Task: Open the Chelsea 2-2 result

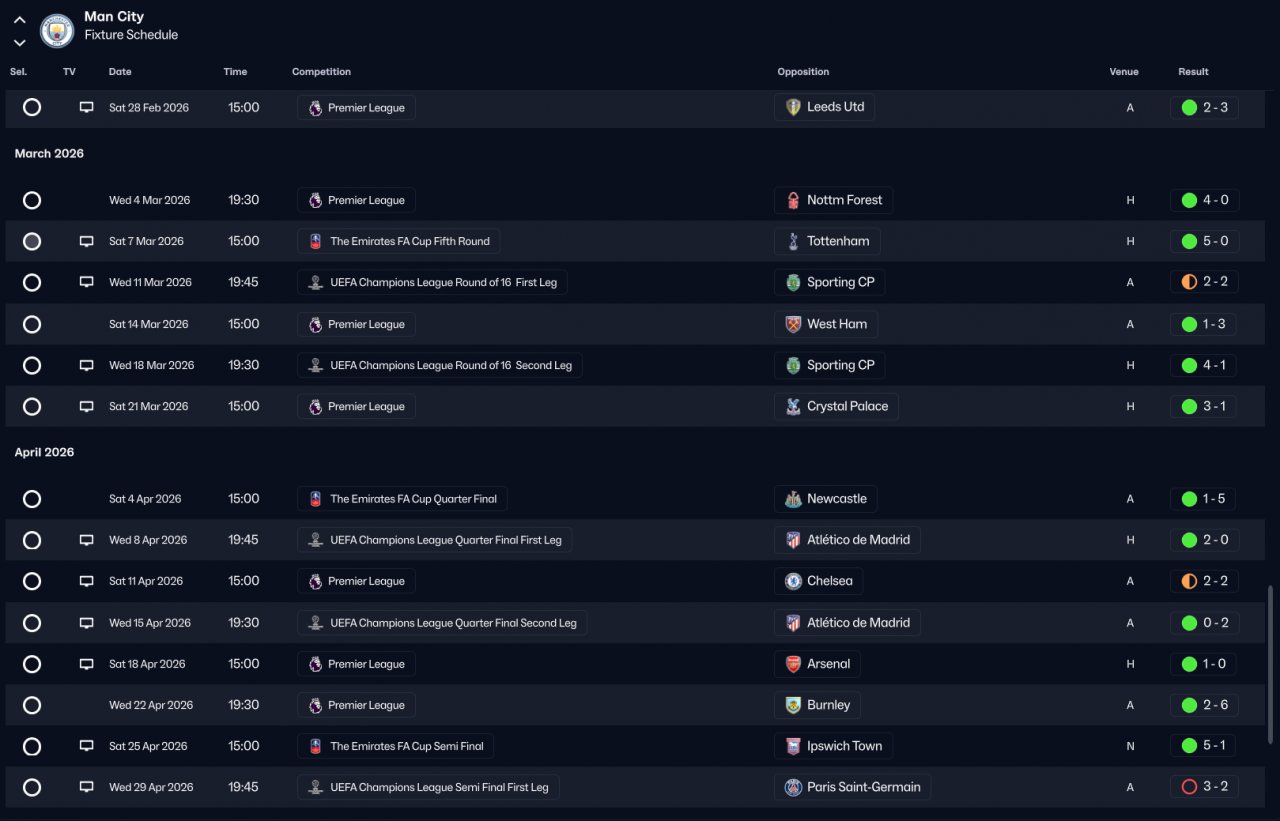Action: click(x=1204, y=581)
